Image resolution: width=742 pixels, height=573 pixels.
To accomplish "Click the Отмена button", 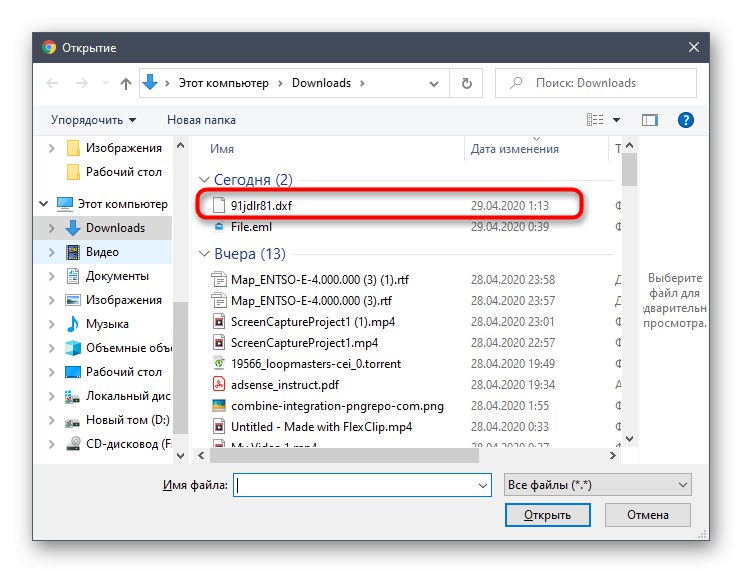I will [x=648, y=515].
